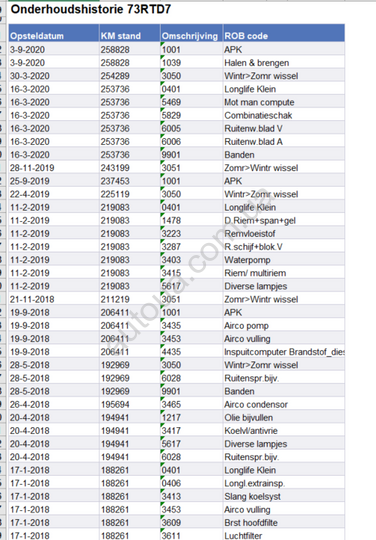376x540 pixels.
Task: Select the code cell '1217'
Action: click(191, 417)
